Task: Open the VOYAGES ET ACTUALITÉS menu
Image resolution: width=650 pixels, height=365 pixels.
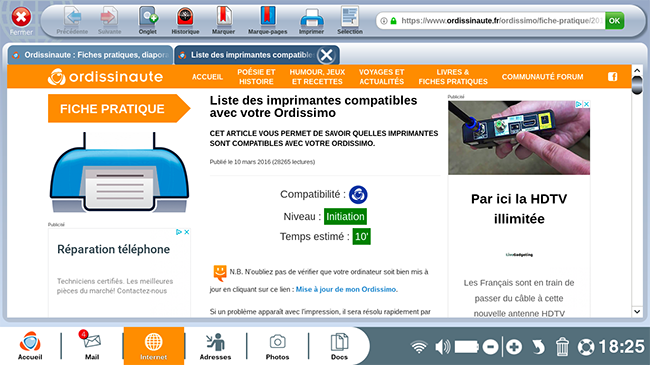Action: (381, 77)
